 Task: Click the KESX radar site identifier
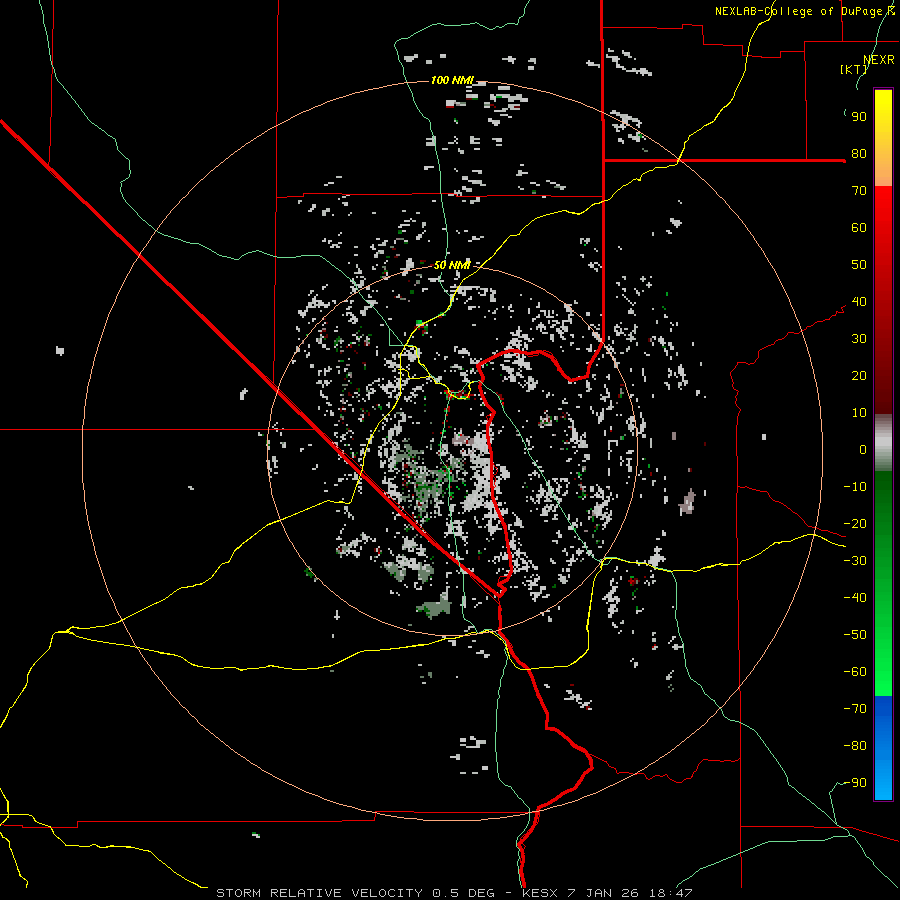click(540, 893)
